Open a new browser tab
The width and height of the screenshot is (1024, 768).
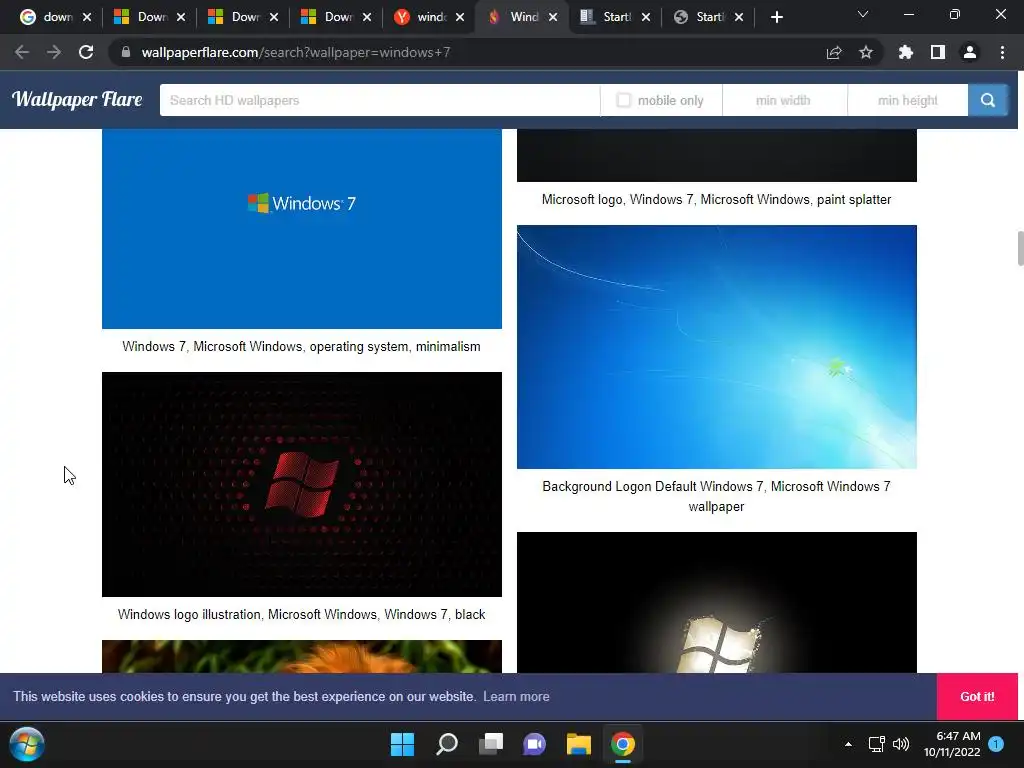point(776,17)
